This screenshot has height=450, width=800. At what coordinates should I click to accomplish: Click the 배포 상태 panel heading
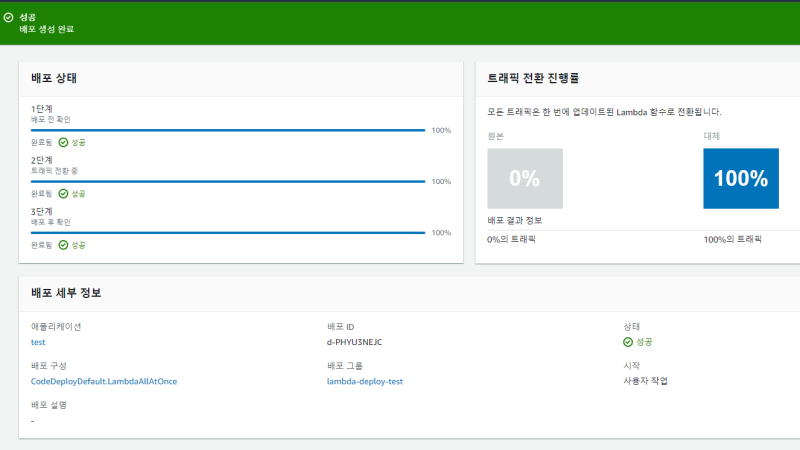click(55, 78)
